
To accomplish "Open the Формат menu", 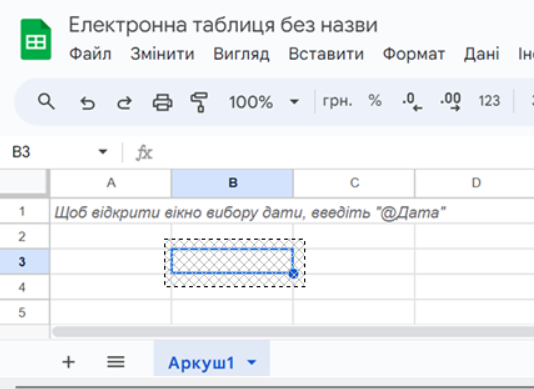I will point(414,54).
